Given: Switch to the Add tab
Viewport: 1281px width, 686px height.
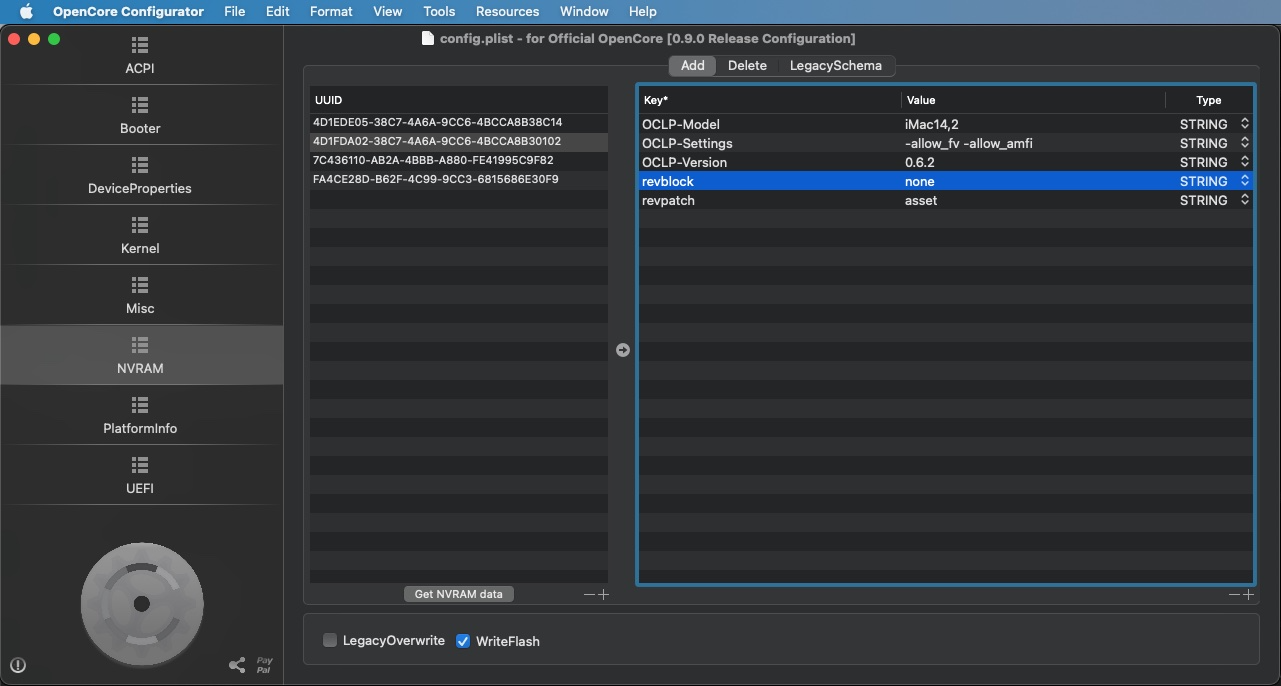Looking at the screenshot, I should pos(693,65).
